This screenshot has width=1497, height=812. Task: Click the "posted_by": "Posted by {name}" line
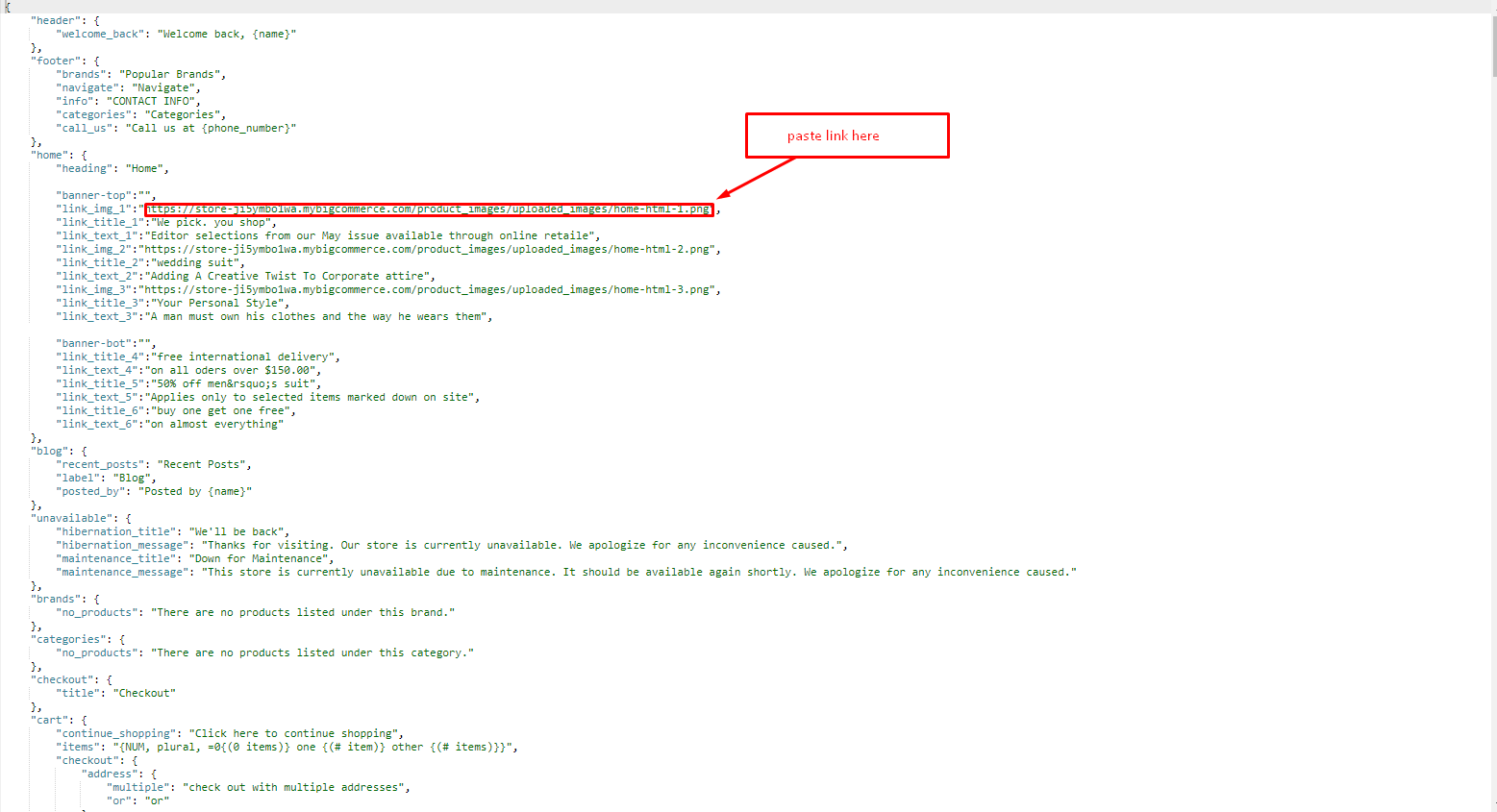[x=154, y=491]
